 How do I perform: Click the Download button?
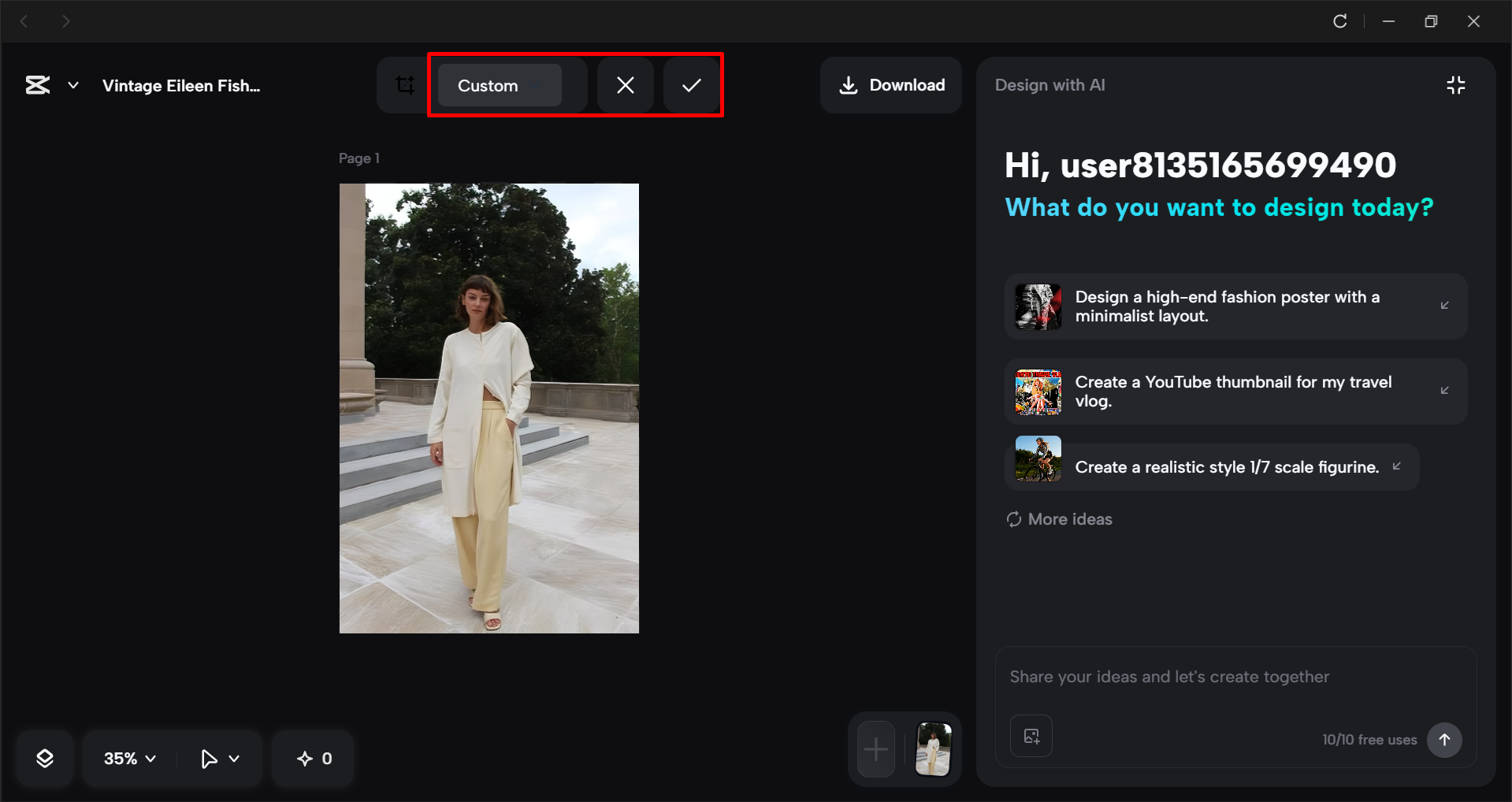(x=890, y=84)
